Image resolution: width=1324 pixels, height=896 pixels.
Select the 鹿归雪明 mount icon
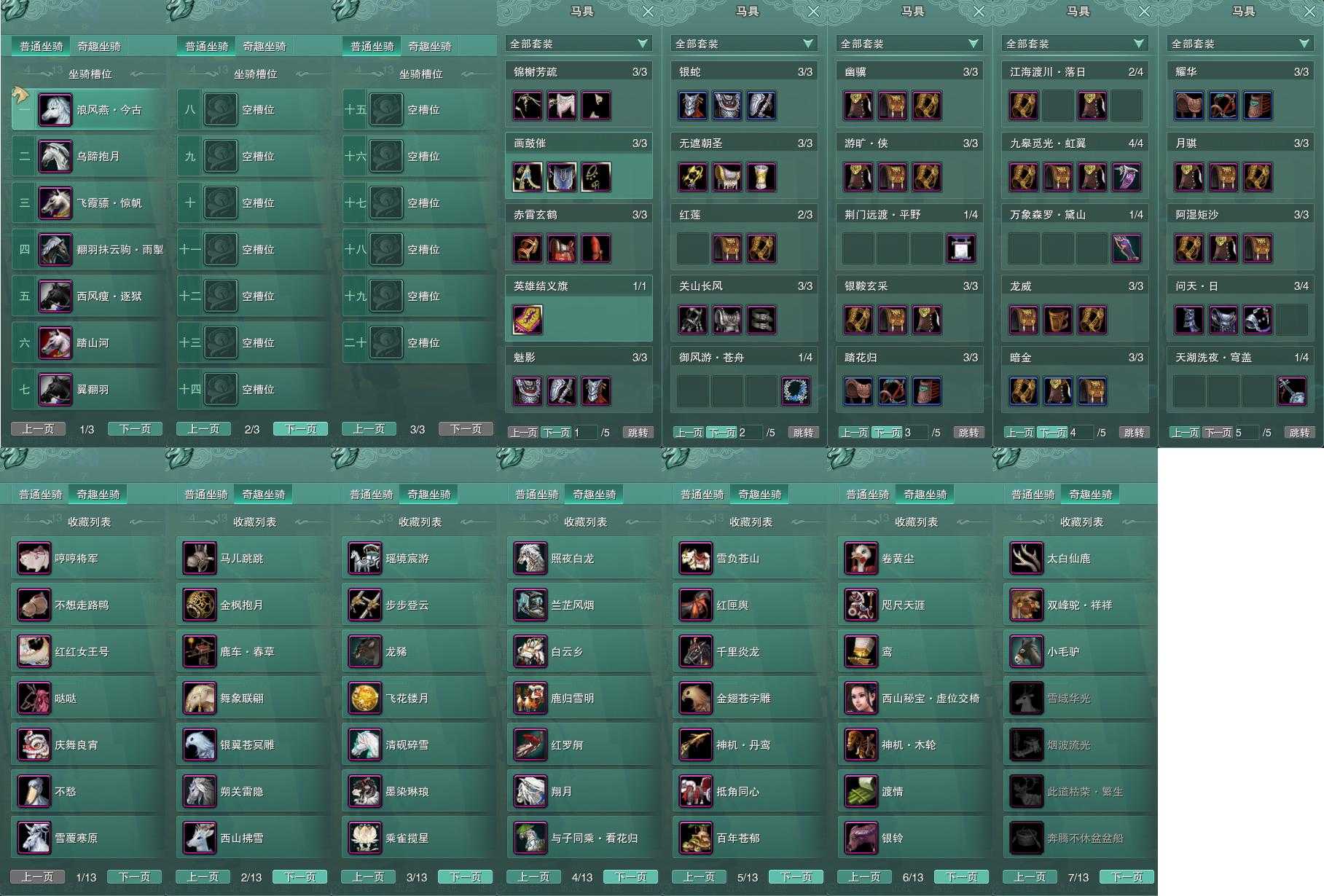[530, 699]
